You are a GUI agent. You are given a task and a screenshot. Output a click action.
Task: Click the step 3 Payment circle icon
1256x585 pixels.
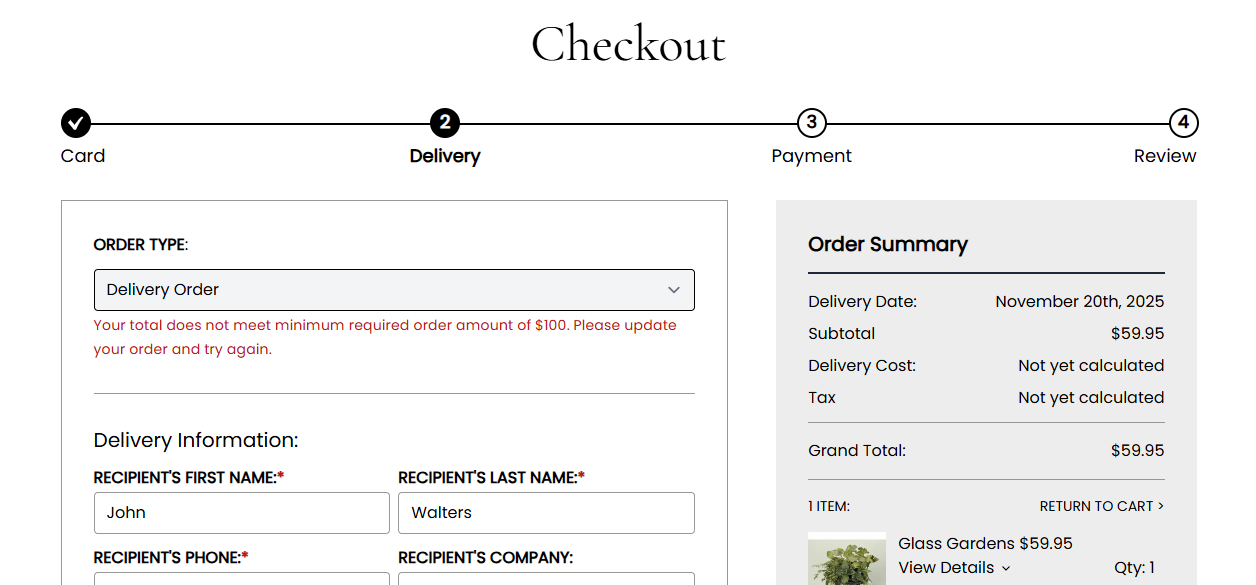(x=811, y=124)
